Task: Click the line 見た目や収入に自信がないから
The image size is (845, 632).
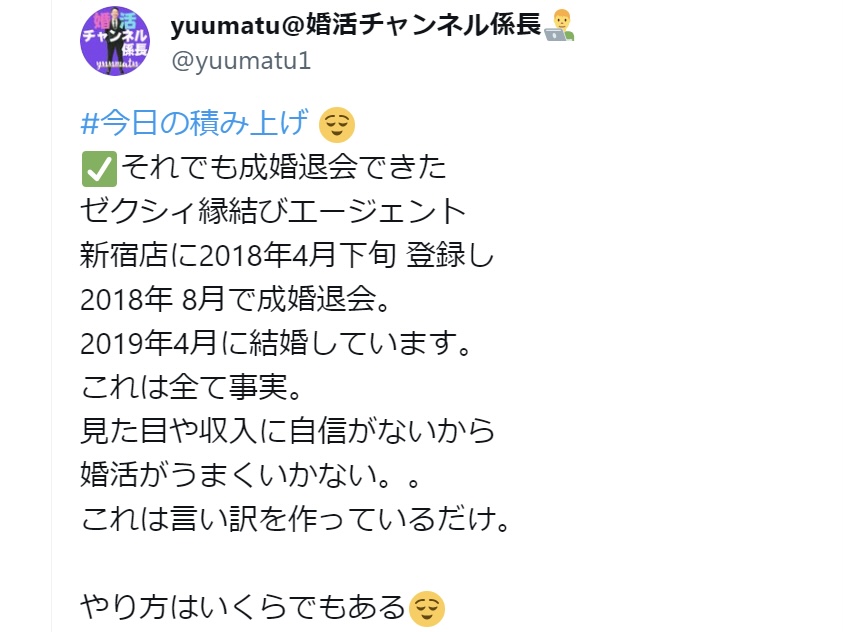Action: pos(288,432)
